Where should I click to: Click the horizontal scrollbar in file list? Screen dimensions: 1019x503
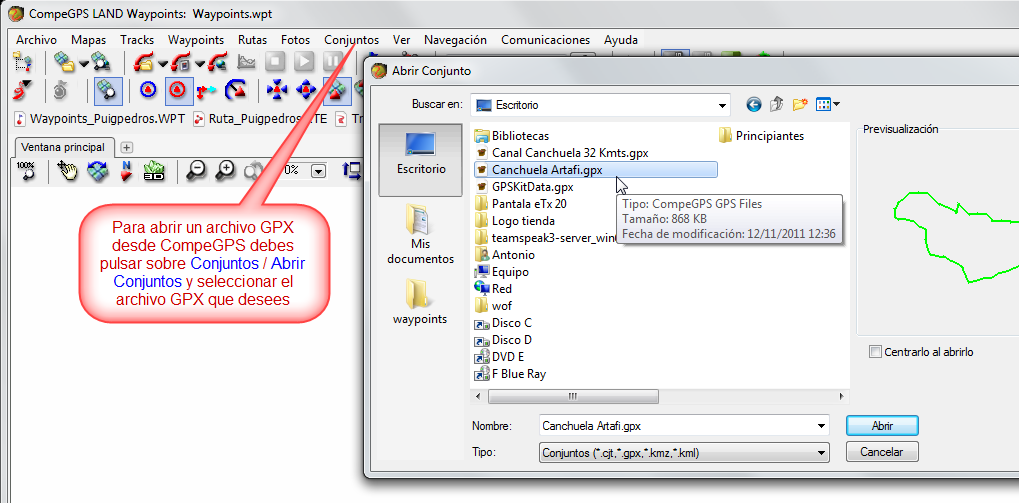tap(573, 396)
